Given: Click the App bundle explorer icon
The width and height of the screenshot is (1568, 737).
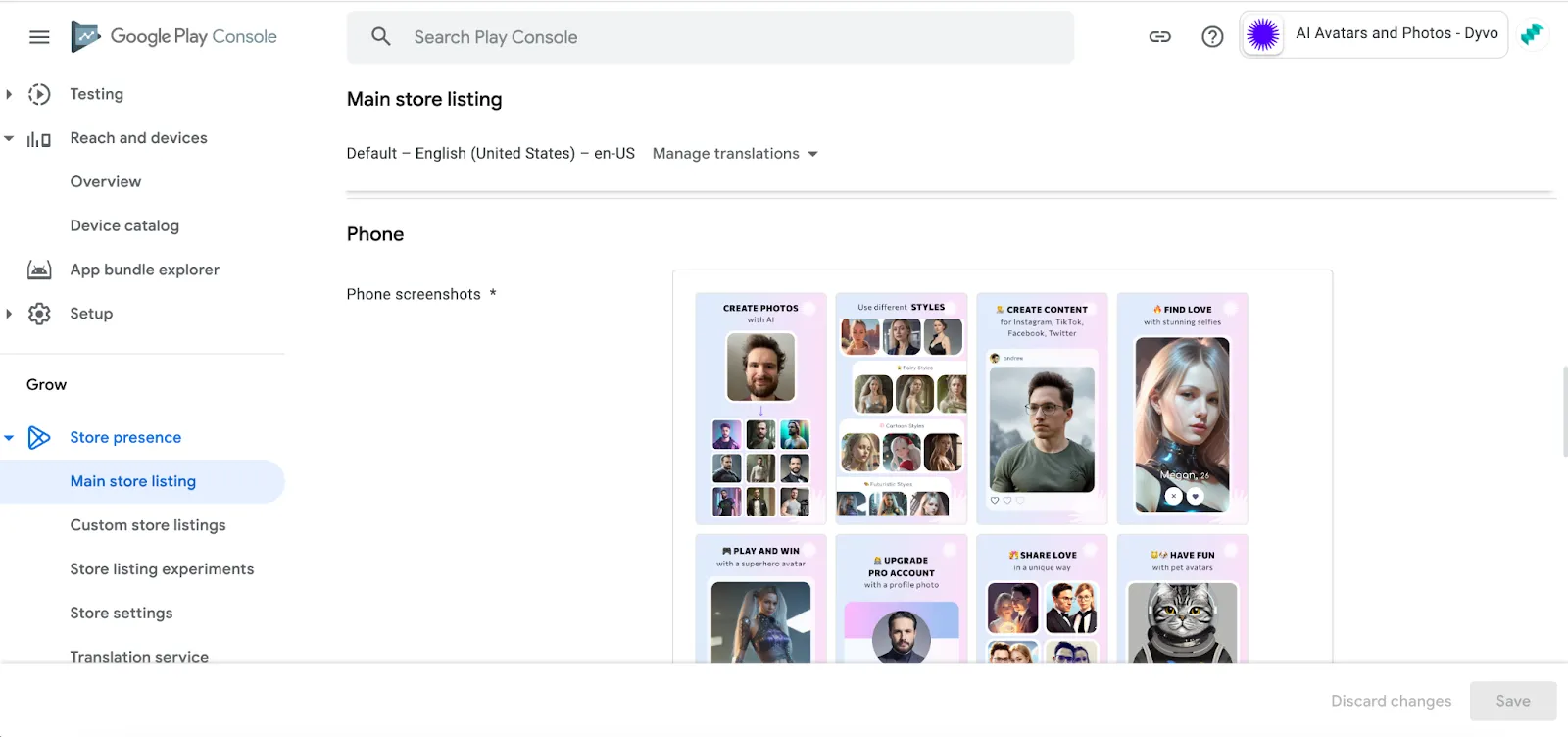Looking at the screenshot, I should [x=39, y=270].
